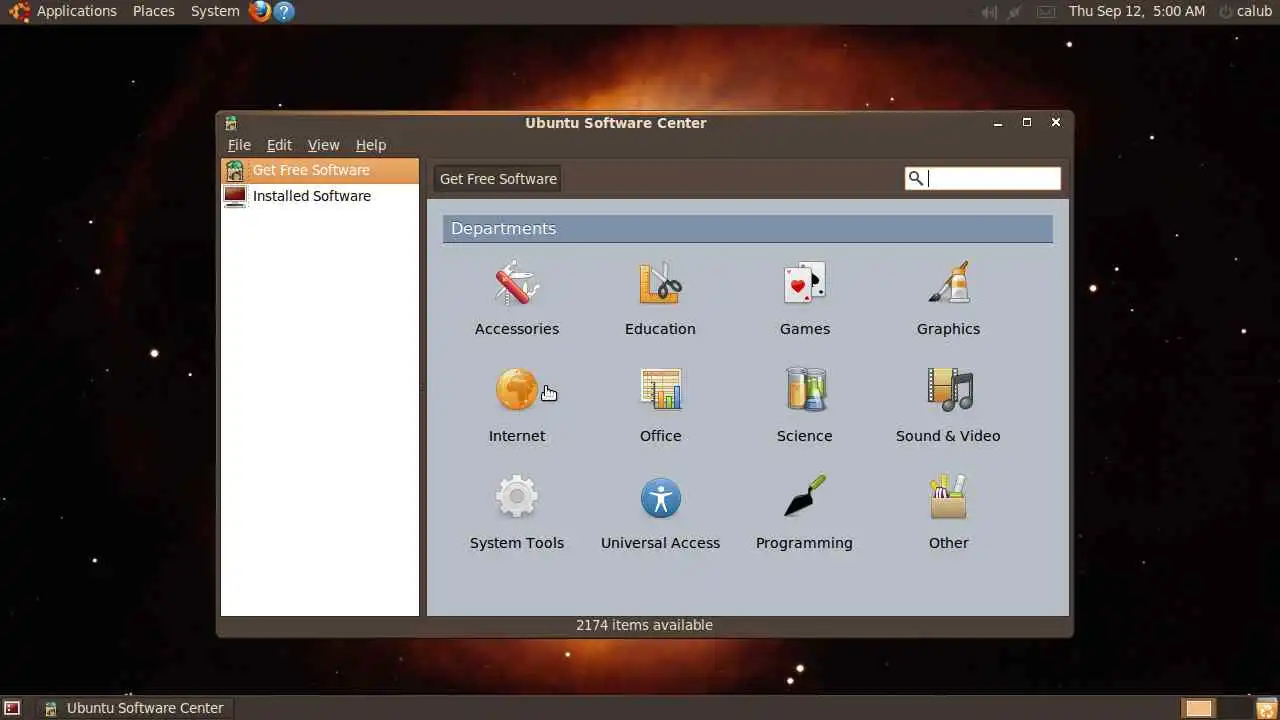Click the Science label text
This screenshot has height=720, width=1280.
click(x=805, y=436)
